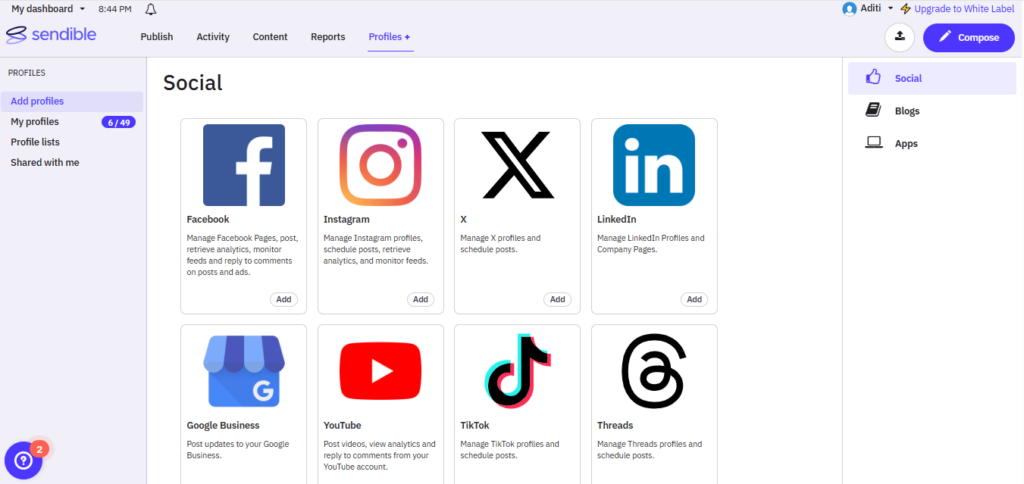Viewport: 1024px width, 484px height.
Task: Click the Google Business store icon
Action: tap(244, 371)
